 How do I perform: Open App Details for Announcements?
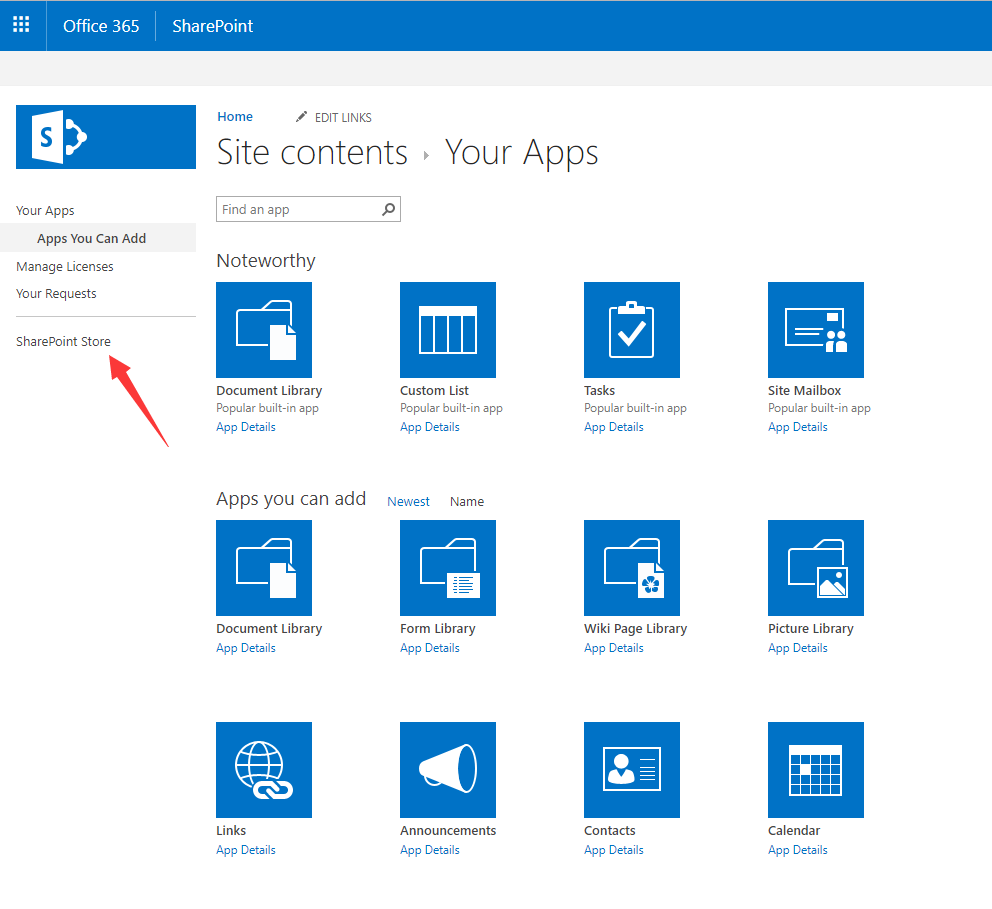coord(430,850)
